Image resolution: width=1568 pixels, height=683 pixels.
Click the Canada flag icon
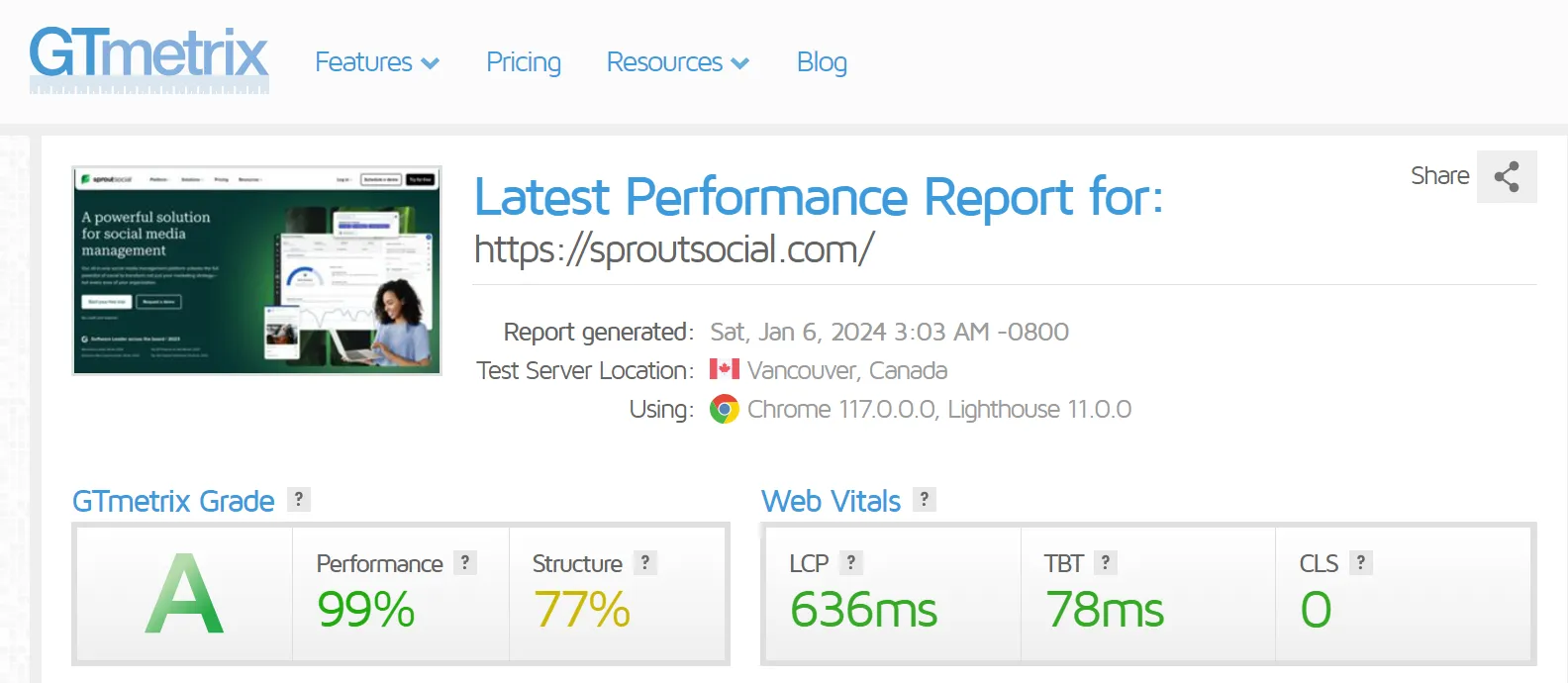[725, 370]
